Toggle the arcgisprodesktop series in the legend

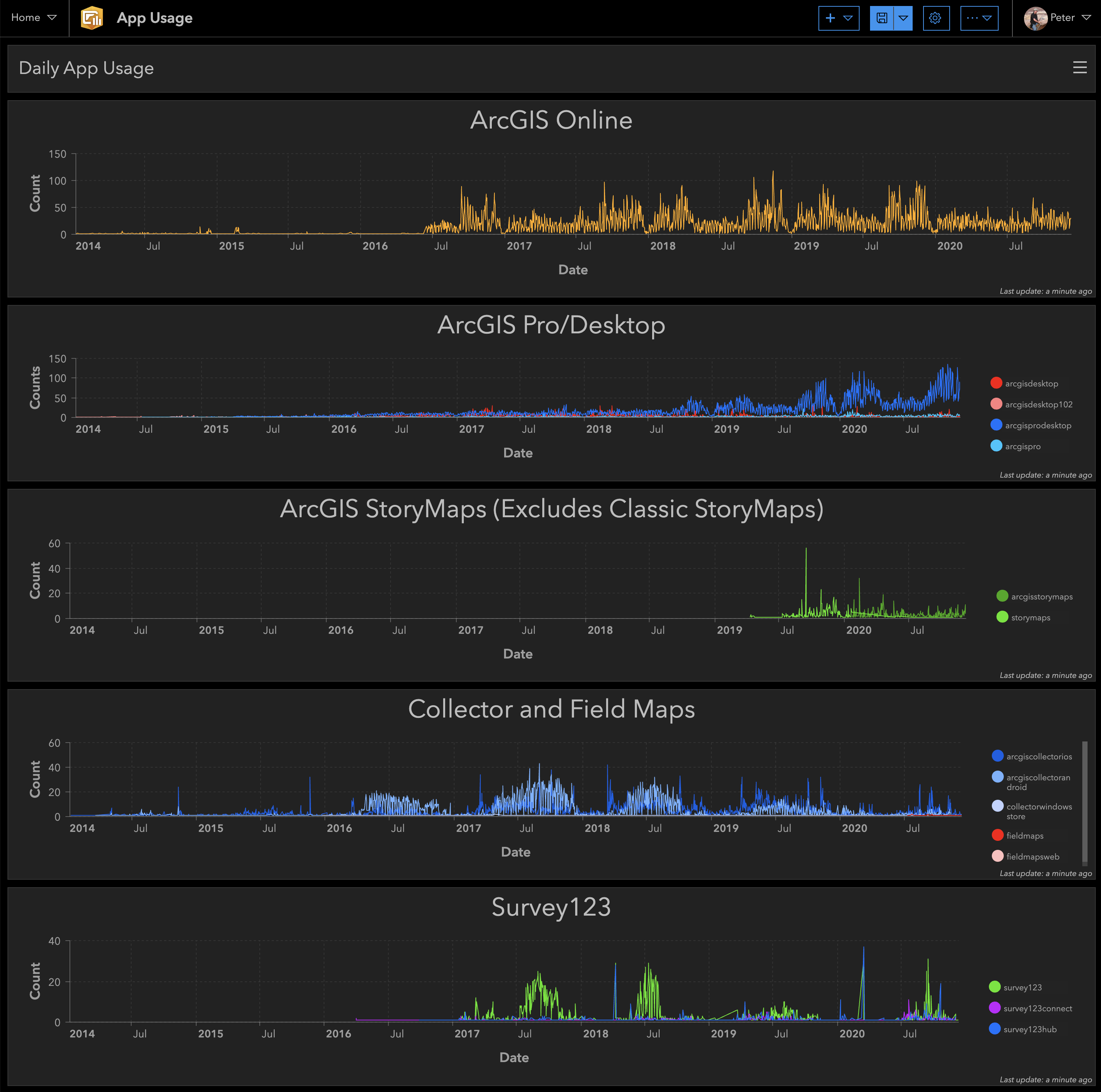pos(1031,425)
